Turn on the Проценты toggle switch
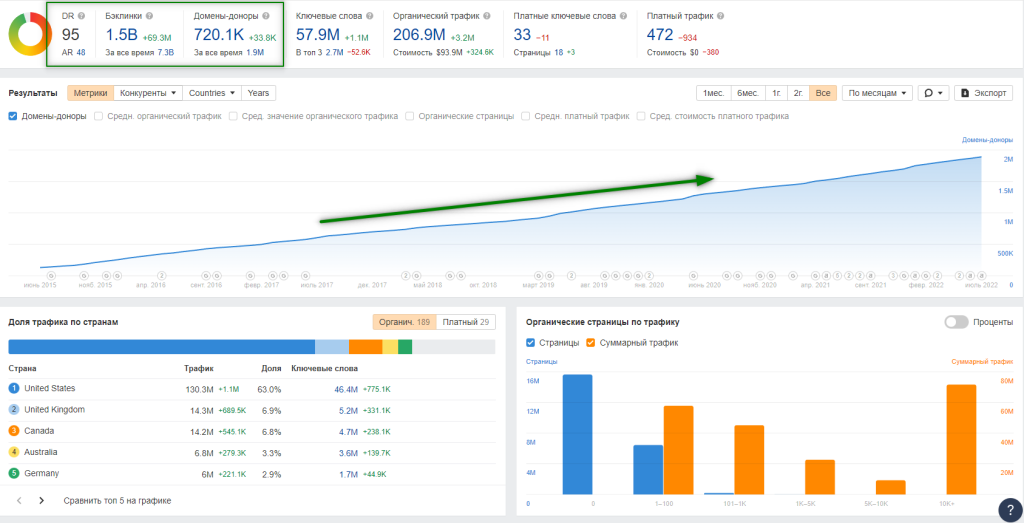The height and width of the screenshot is (523, 1024). pos(956,322)
